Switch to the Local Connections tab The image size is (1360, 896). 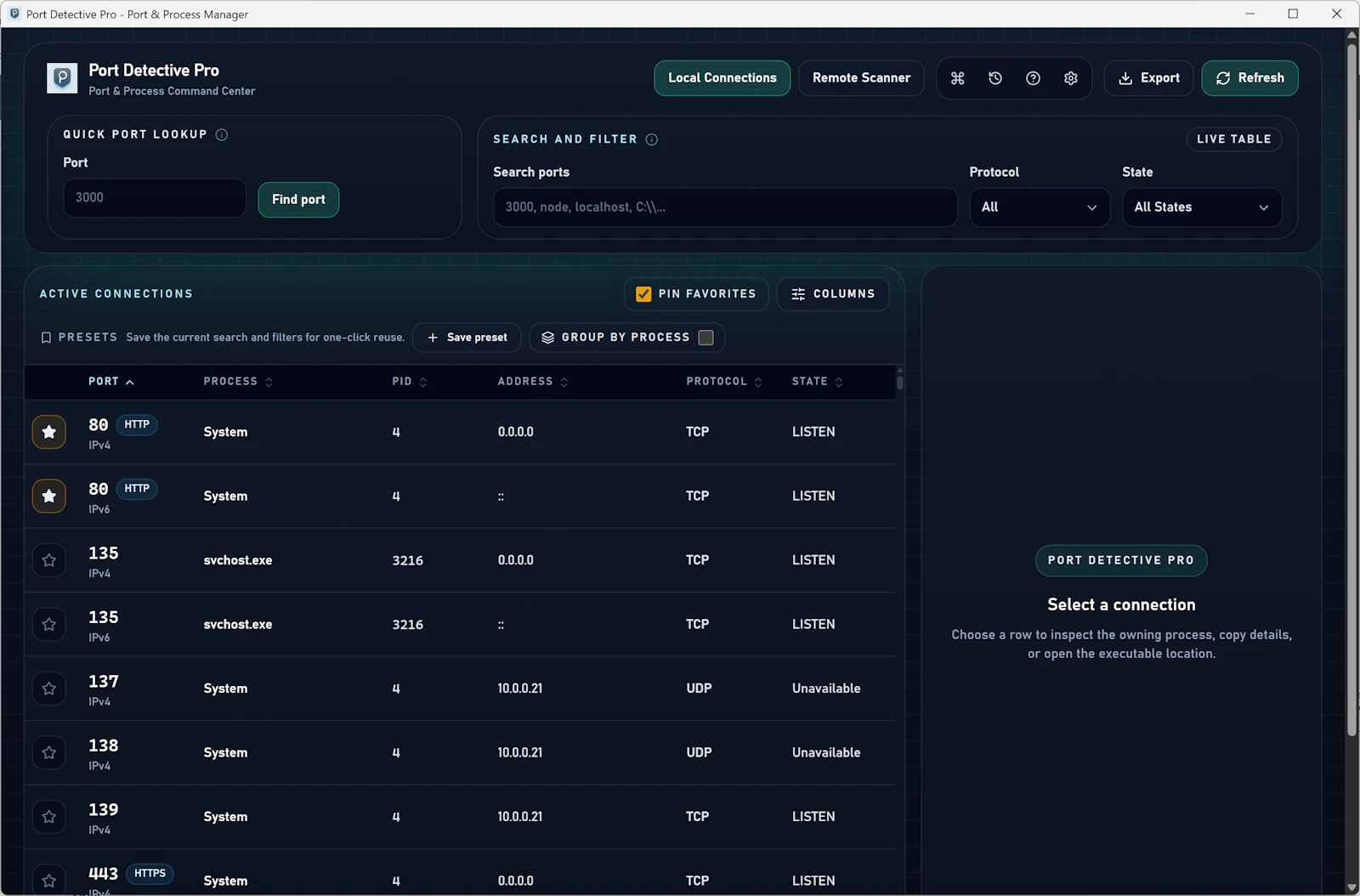[722, 78]
